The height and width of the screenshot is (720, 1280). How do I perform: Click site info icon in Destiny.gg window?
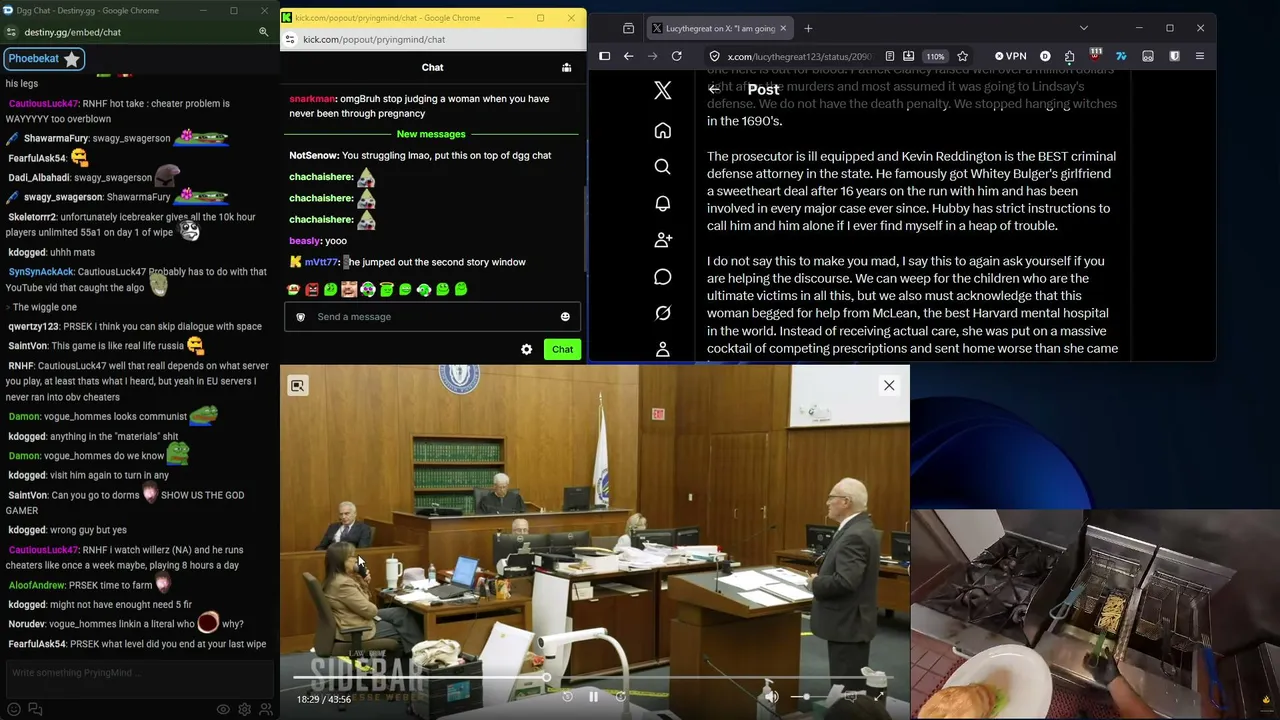coord(11,32)
